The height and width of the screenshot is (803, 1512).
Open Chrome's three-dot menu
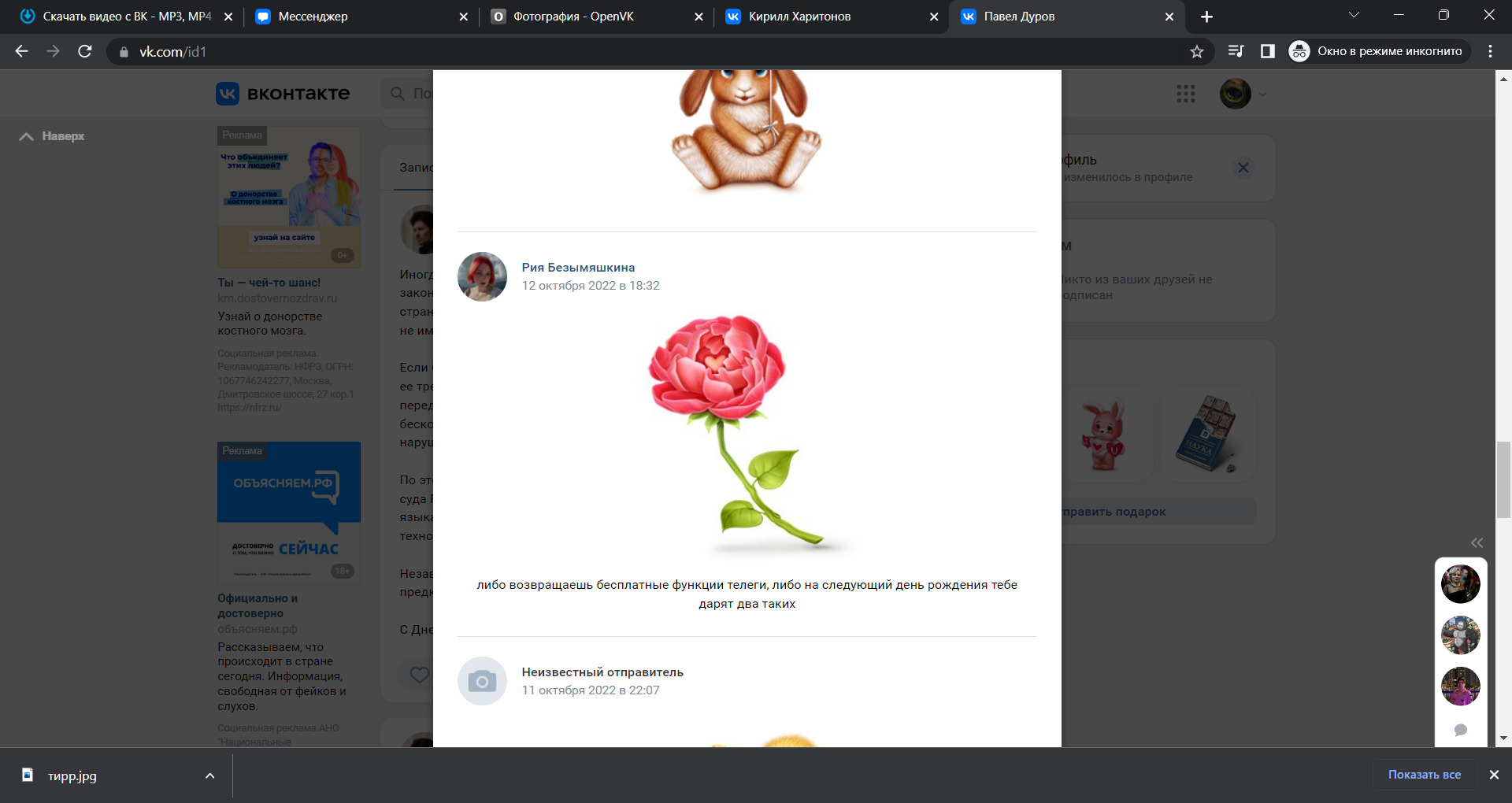[1490, 51]
